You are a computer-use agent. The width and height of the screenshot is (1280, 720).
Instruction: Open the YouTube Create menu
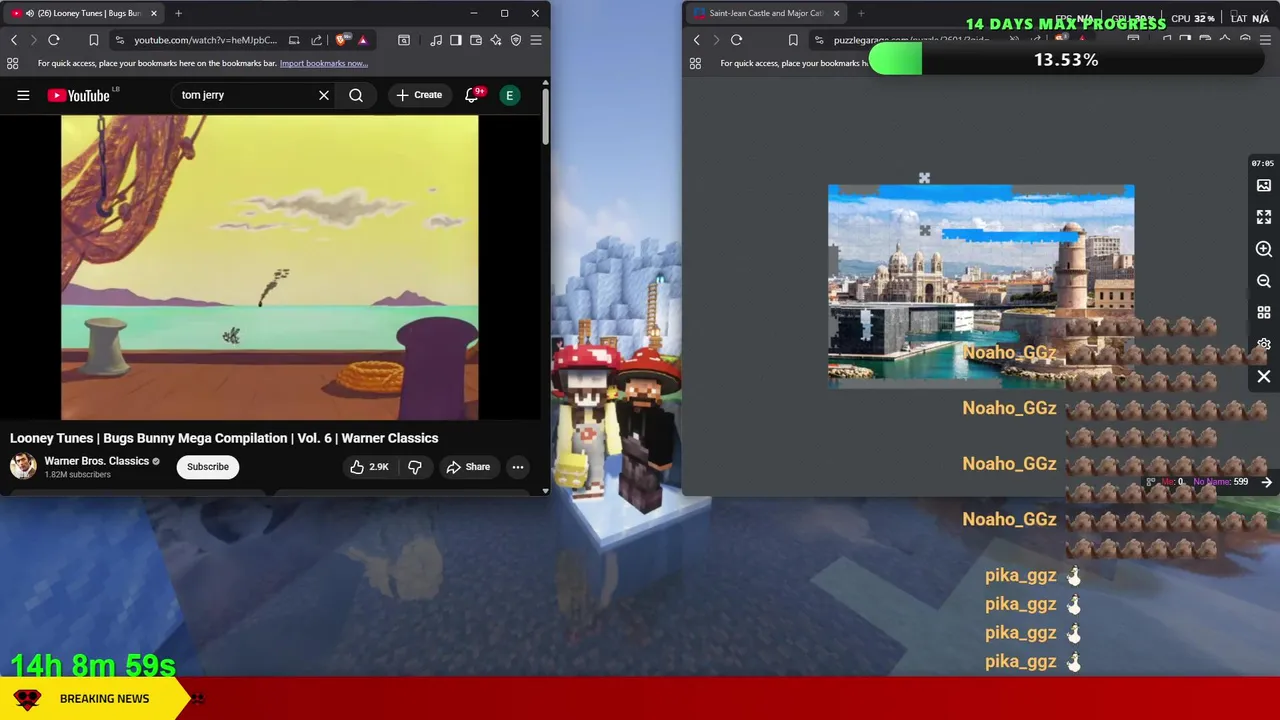click(x=419, y=95)
